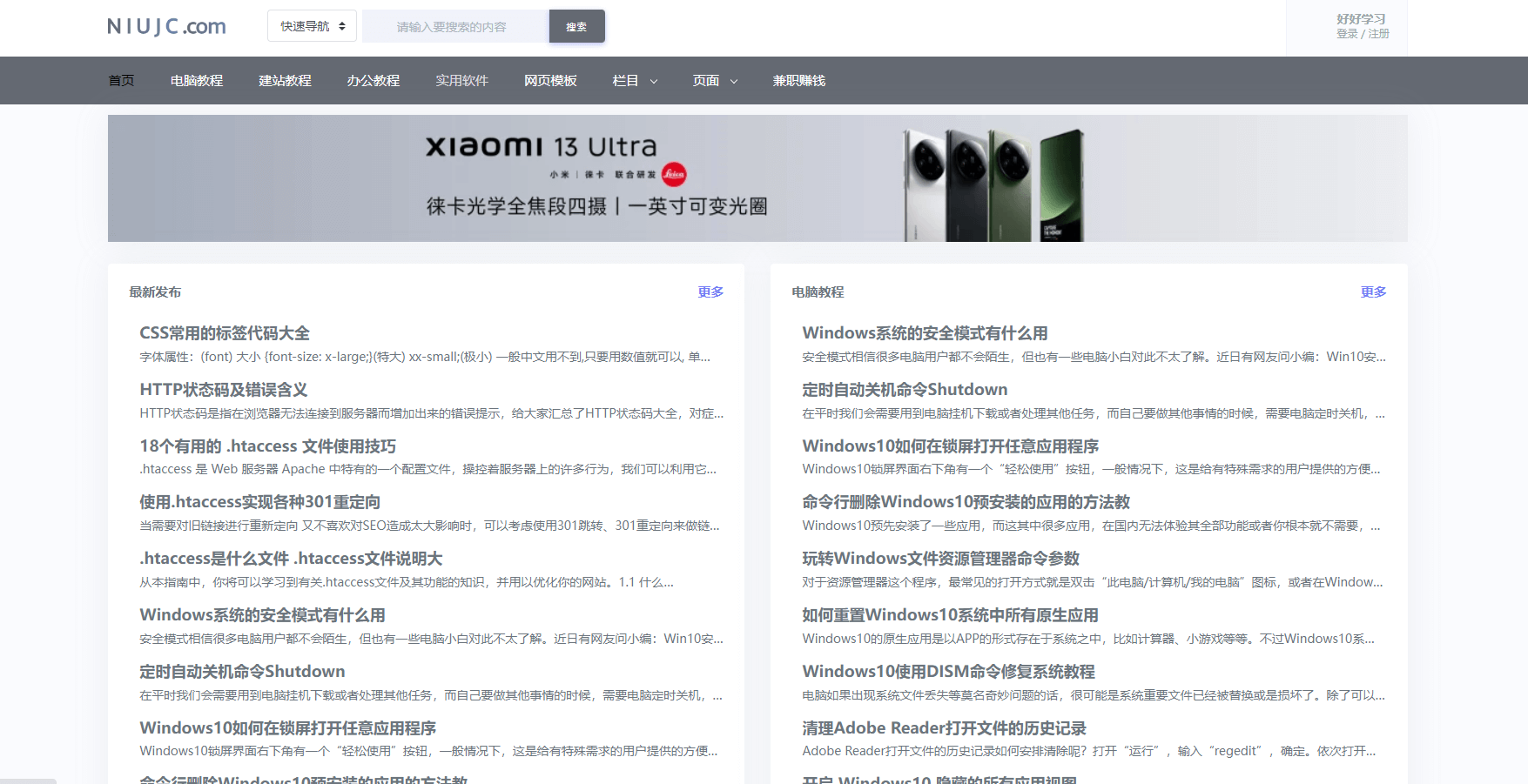This screenshot has height=784, width=1528.
Task: Click the Xiaomi 13 Ultra banner ad
Action: click(757, 178)
